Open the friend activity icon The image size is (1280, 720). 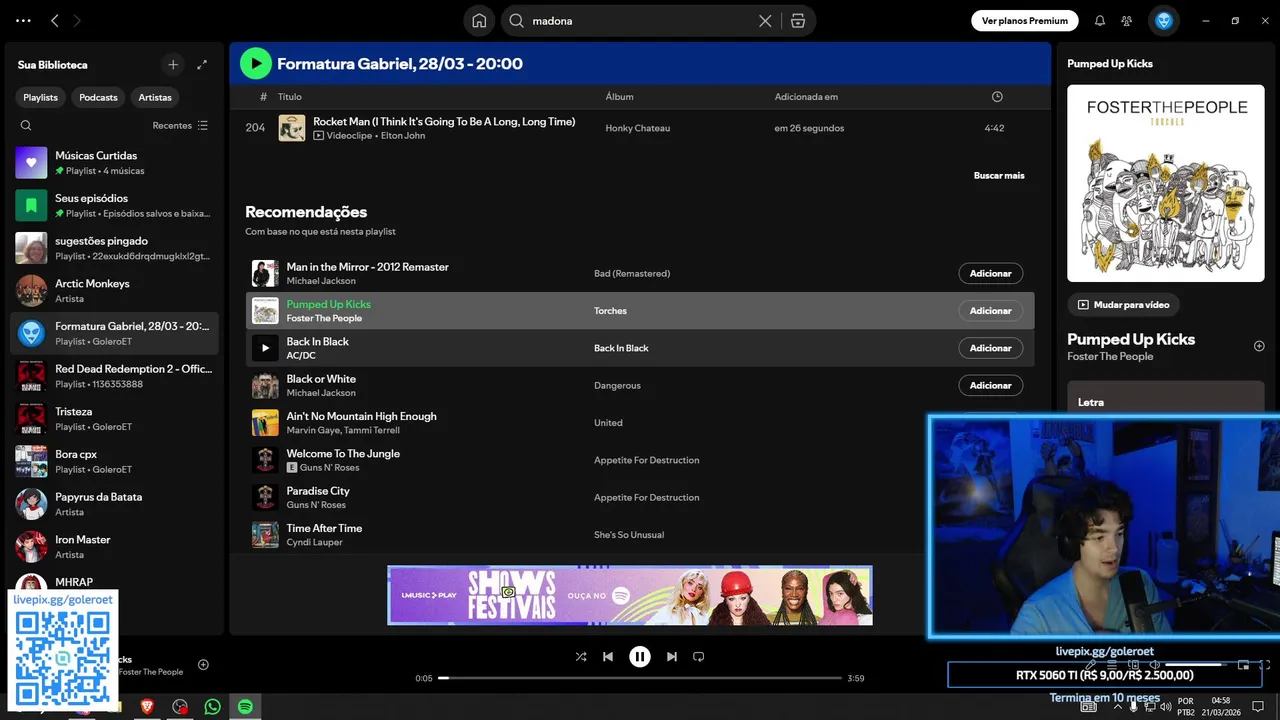[1127, 20]
